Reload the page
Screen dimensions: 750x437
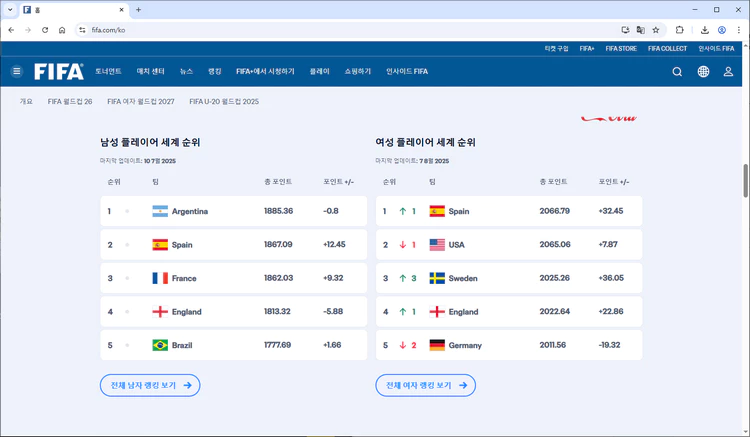pyautogui.click(x=45, y=30)
